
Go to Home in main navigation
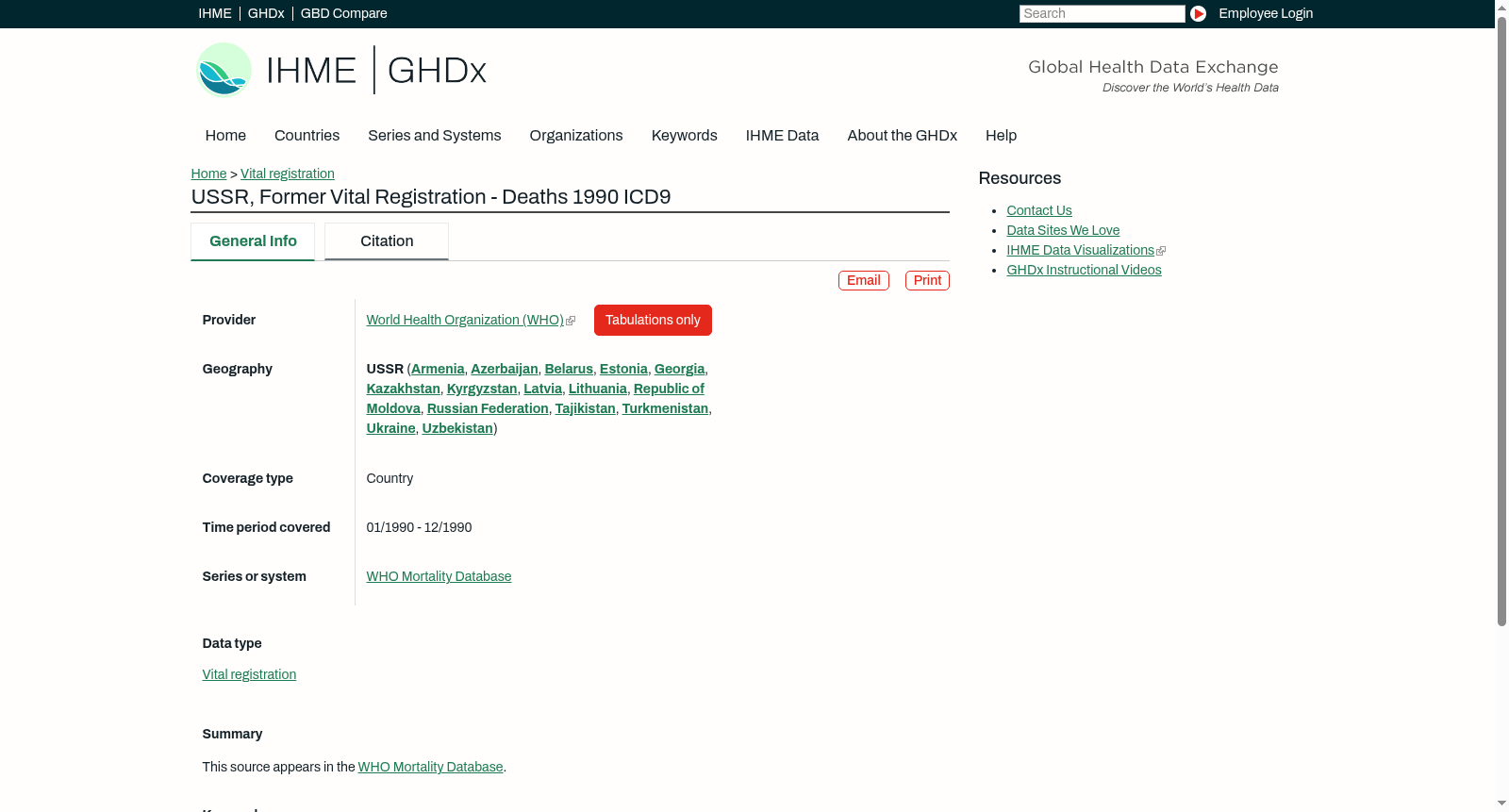pyautogui.click(x=225, y=136)
